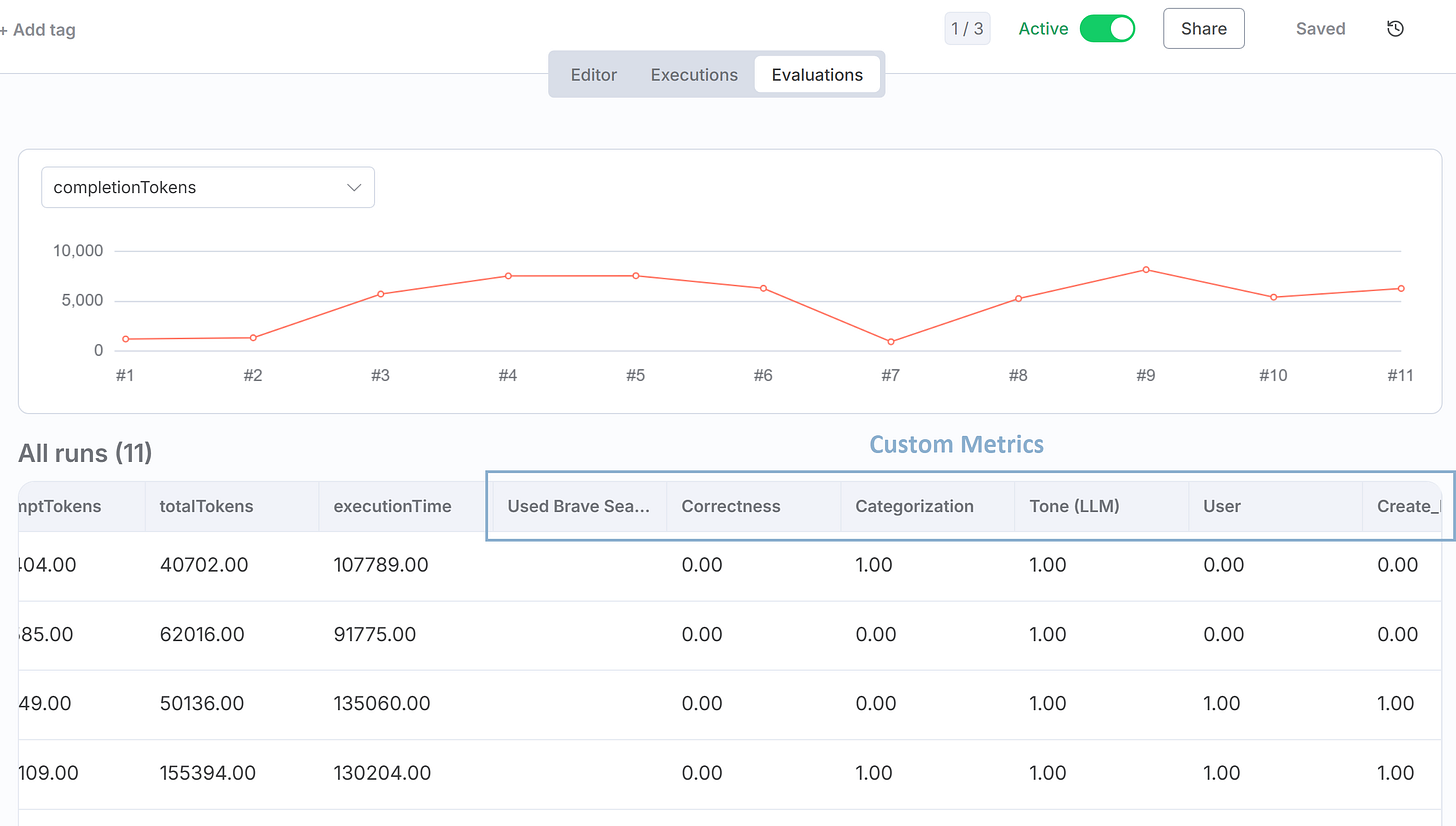Open the completionTokens metric dropdown

tap(207, 187)
